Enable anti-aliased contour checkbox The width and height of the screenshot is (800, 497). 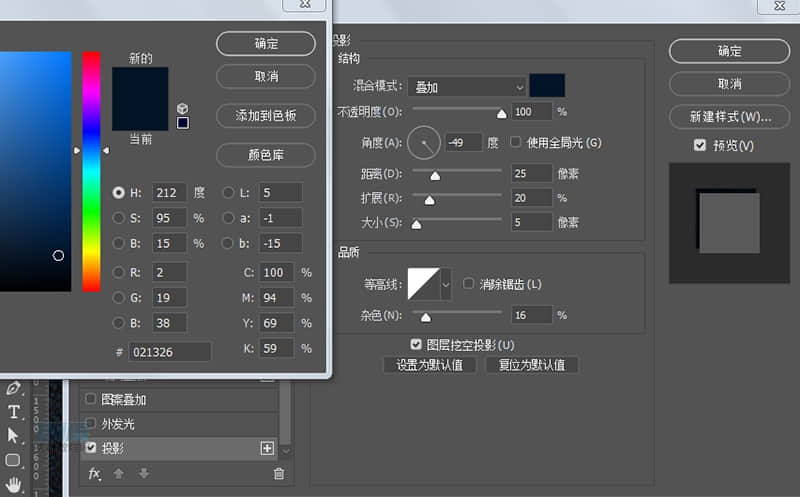point(468,283)
